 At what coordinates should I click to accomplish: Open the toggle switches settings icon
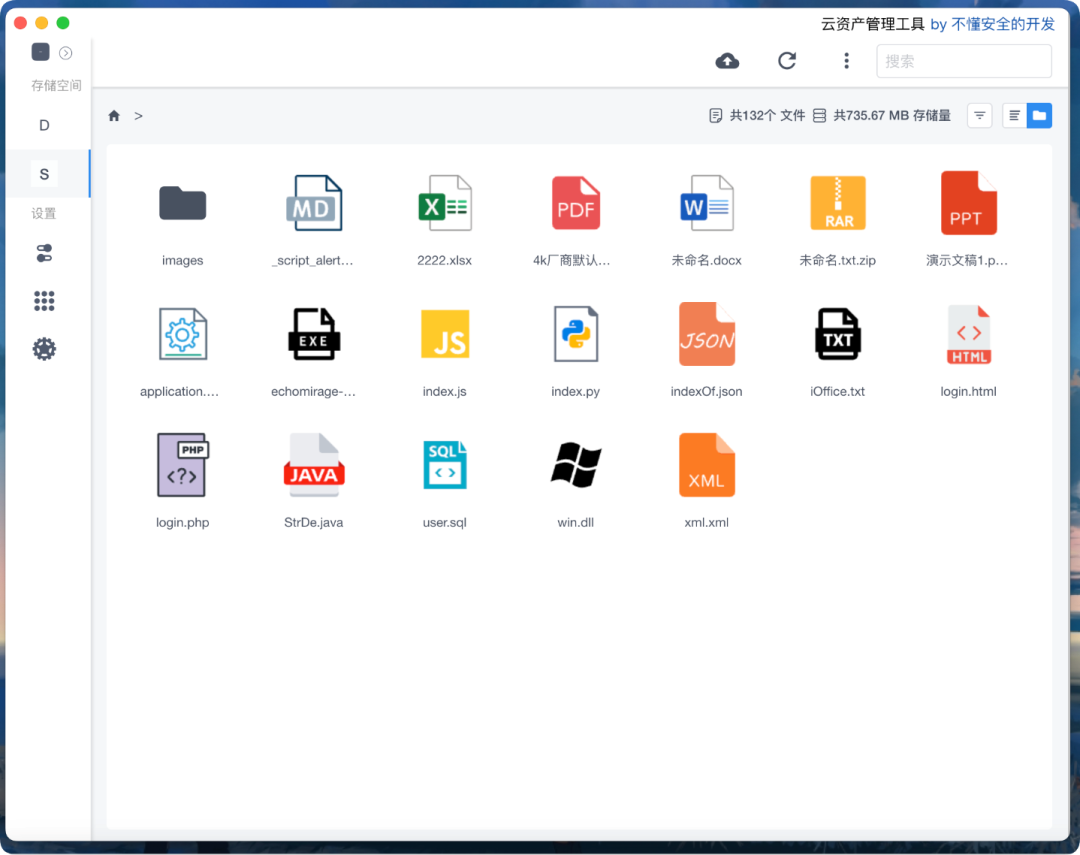(x=44, y=254)
